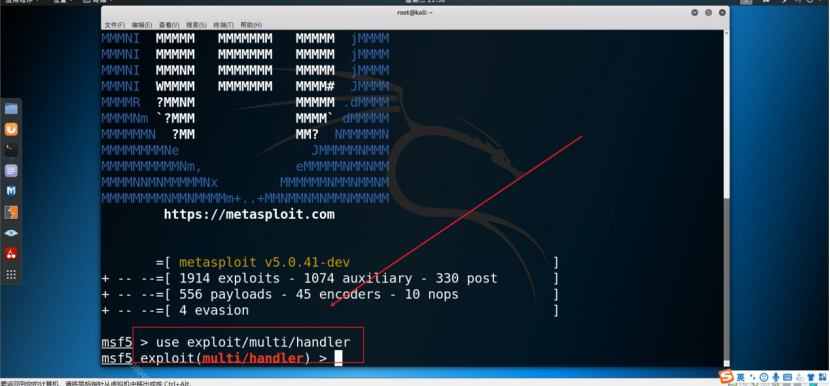This screenshot has width=830, height=386.
Task: Click the terminal cursor block at prompt
Action: coord(339,358)
